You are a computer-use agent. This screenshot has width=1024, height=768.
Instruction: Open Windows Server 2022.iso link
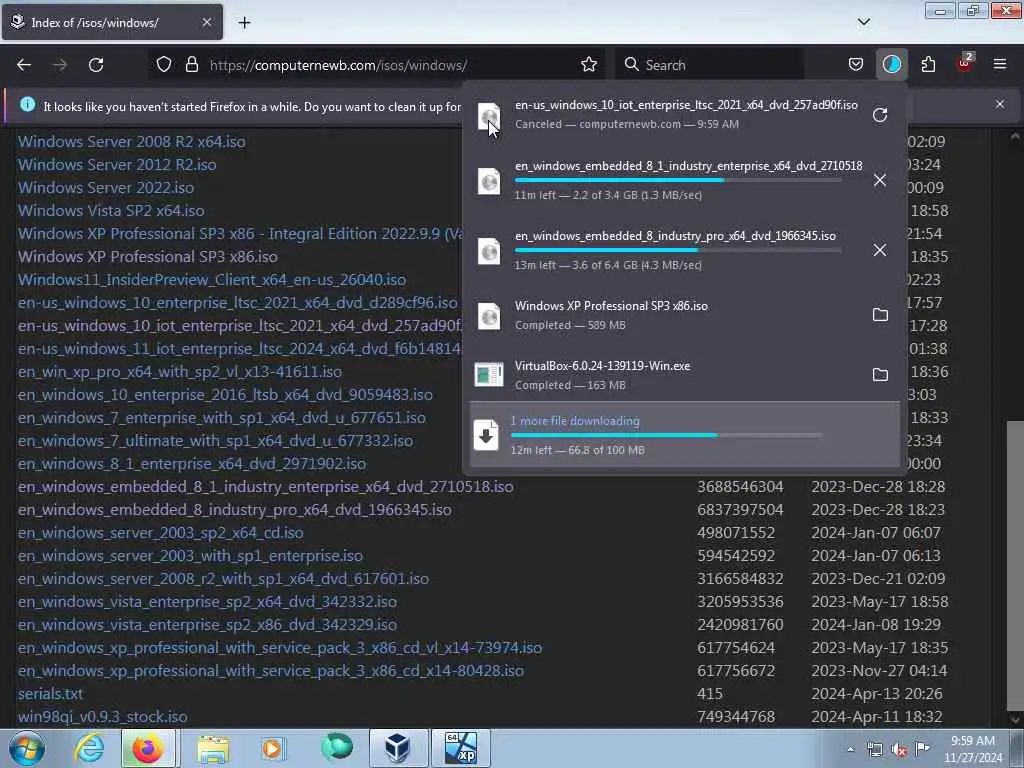click(106, 187)
